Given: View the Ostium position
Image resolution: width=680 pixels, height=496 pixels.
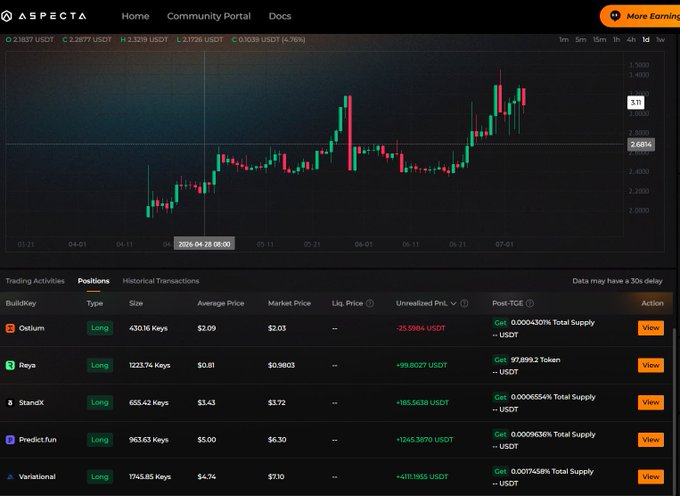Looking at the screenshot, I should (x=651, y=328).
